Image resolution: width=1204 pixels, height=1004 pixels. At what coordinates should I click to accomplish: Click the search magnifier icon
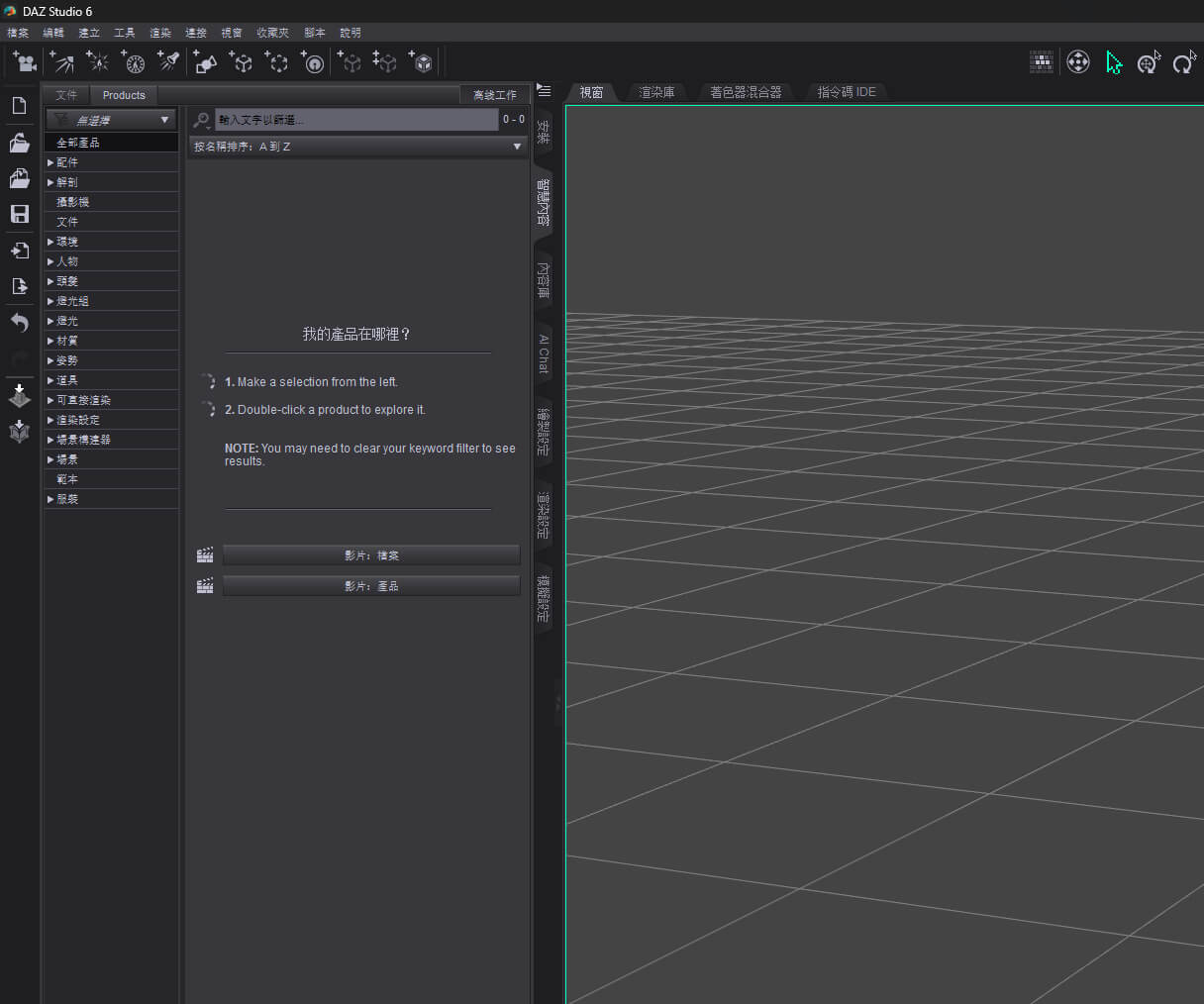click(202, 120)
